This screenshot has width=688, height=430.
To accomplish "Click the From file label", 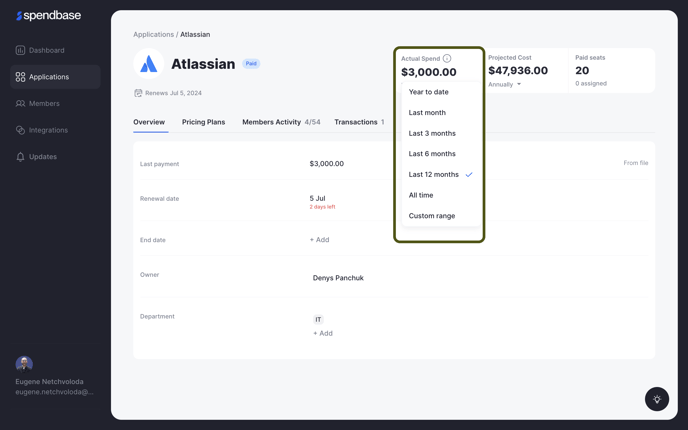I will [x=636, y=163].
